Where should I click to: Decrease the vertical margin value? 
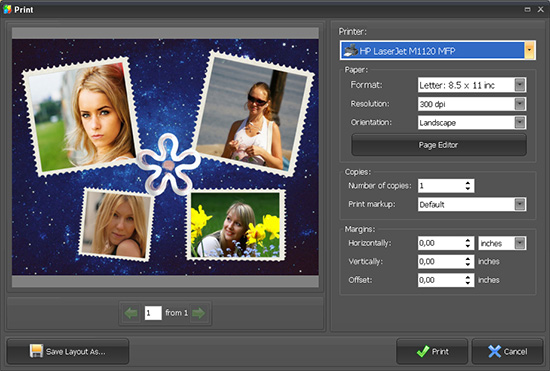click(x=468, y=264)
